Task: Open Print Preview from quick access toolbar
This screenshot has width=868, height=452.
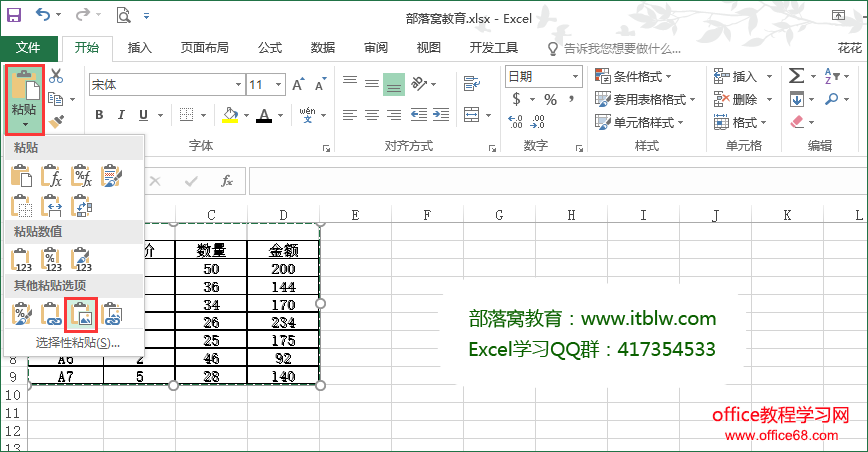Action: tap(123, 15)
